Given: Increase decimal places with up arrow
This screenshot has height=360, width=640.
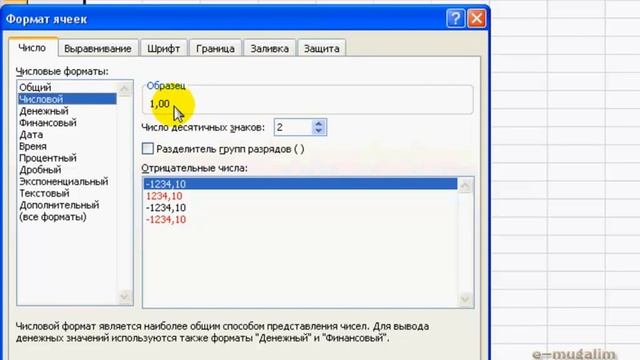Looking at the screenshot, I should [319, 123].
